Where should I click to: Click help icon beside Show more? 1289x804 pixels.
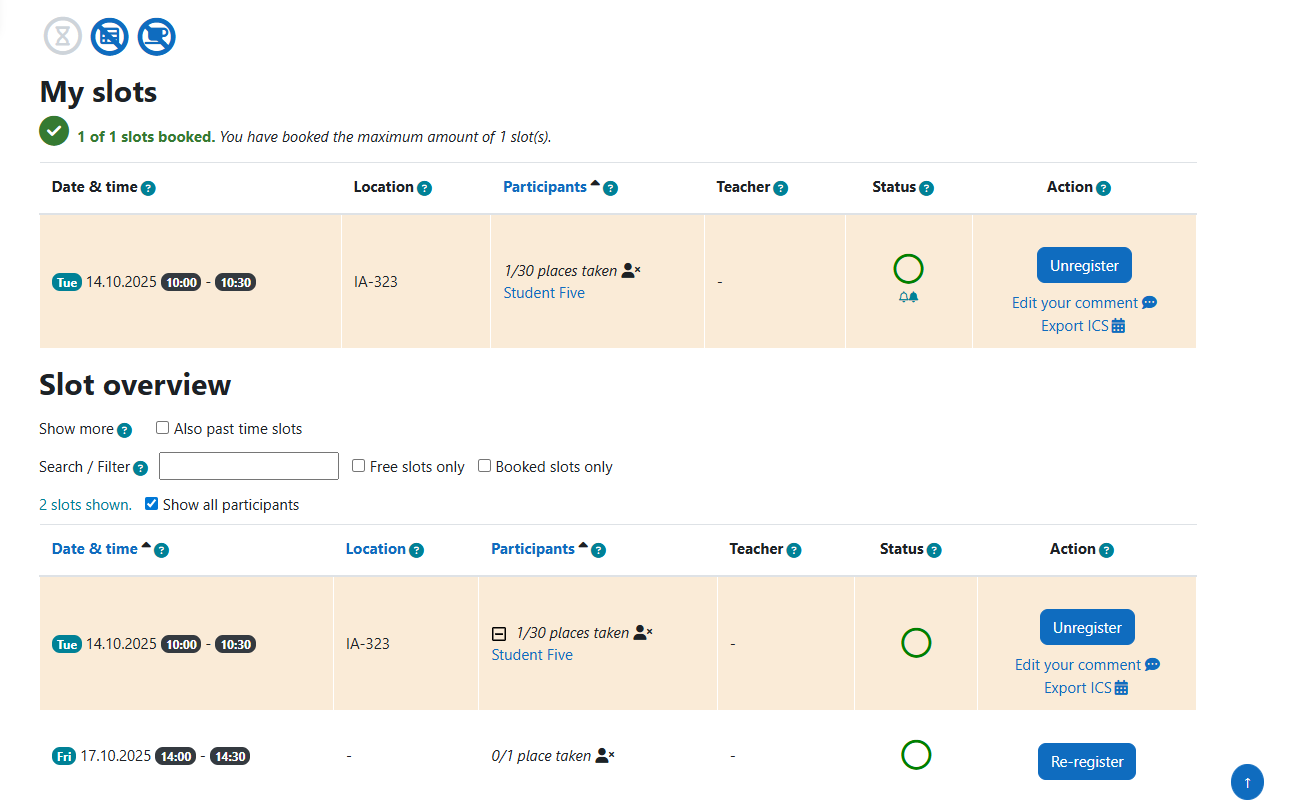[124, 430]
